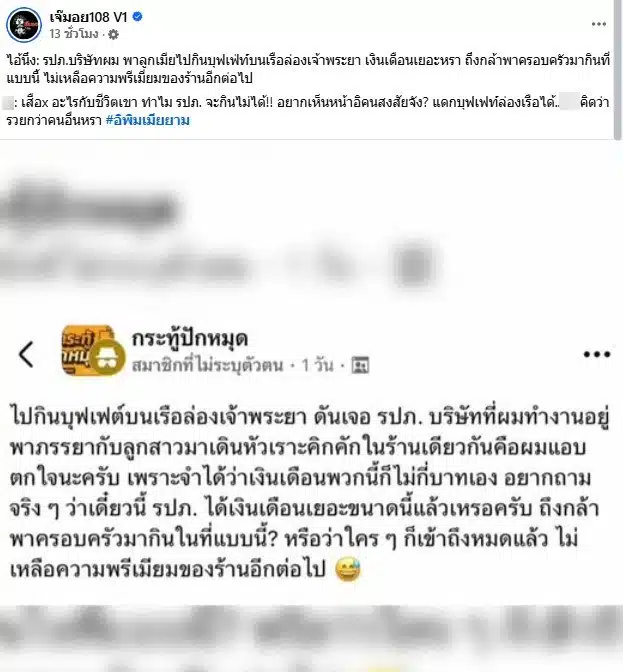Click the anonymous member badge icon

pos(107,359)
